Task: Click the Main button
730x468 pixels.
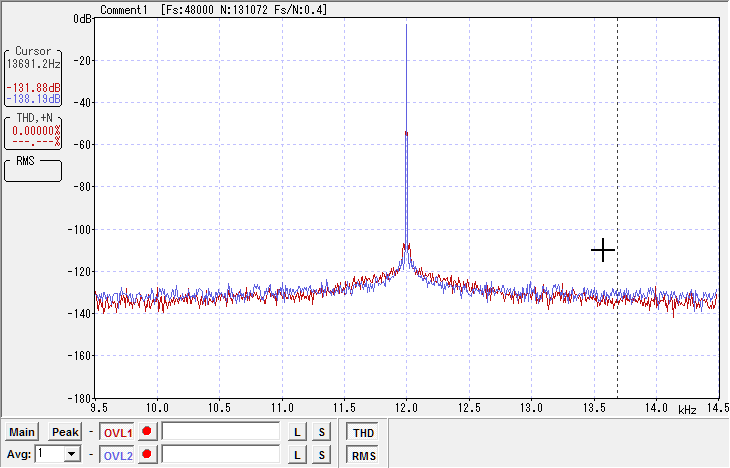Action: click(22, 432)
